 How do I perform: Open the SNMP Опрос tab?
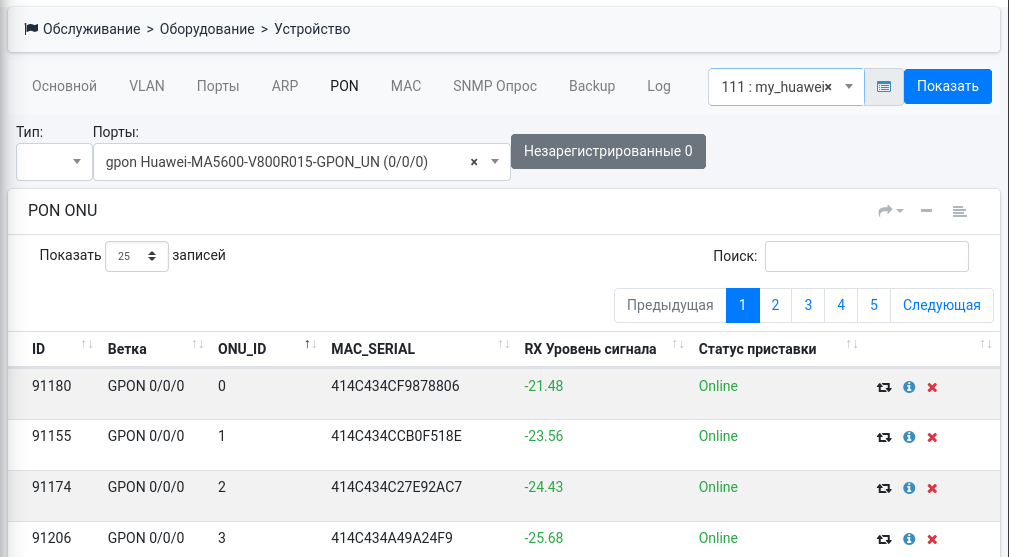[495, 86]
